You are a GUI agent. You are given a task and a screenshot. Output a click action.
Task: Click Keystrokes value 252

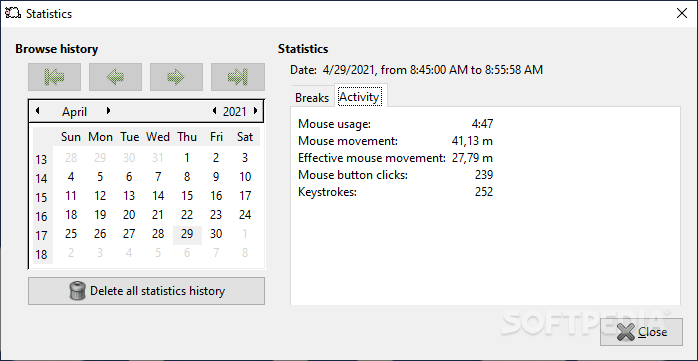point(484,192)
